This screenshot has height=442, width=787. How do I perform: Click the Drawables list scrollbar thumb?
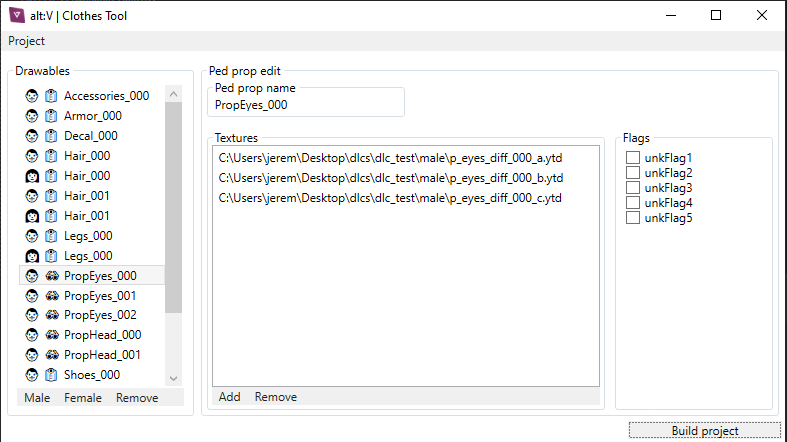click(174, 207)
